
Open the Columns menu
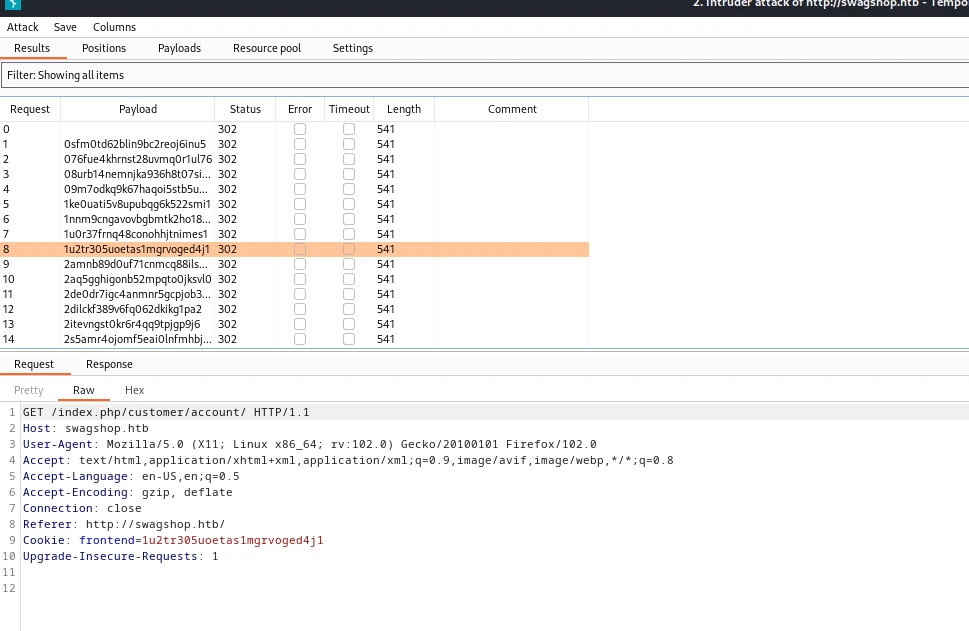click(x=114, y=27)
